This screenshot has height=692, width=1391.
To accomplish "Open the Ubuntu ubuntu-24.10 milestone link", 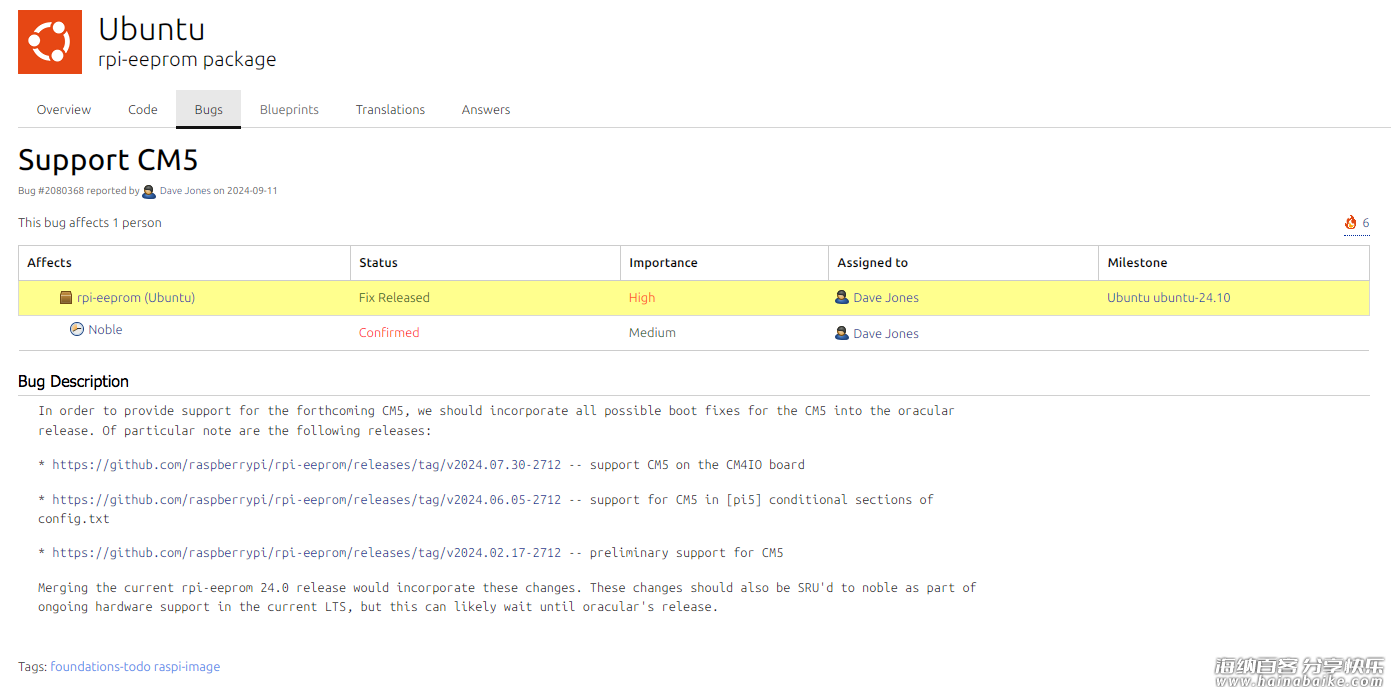I will click(1168, 298).
